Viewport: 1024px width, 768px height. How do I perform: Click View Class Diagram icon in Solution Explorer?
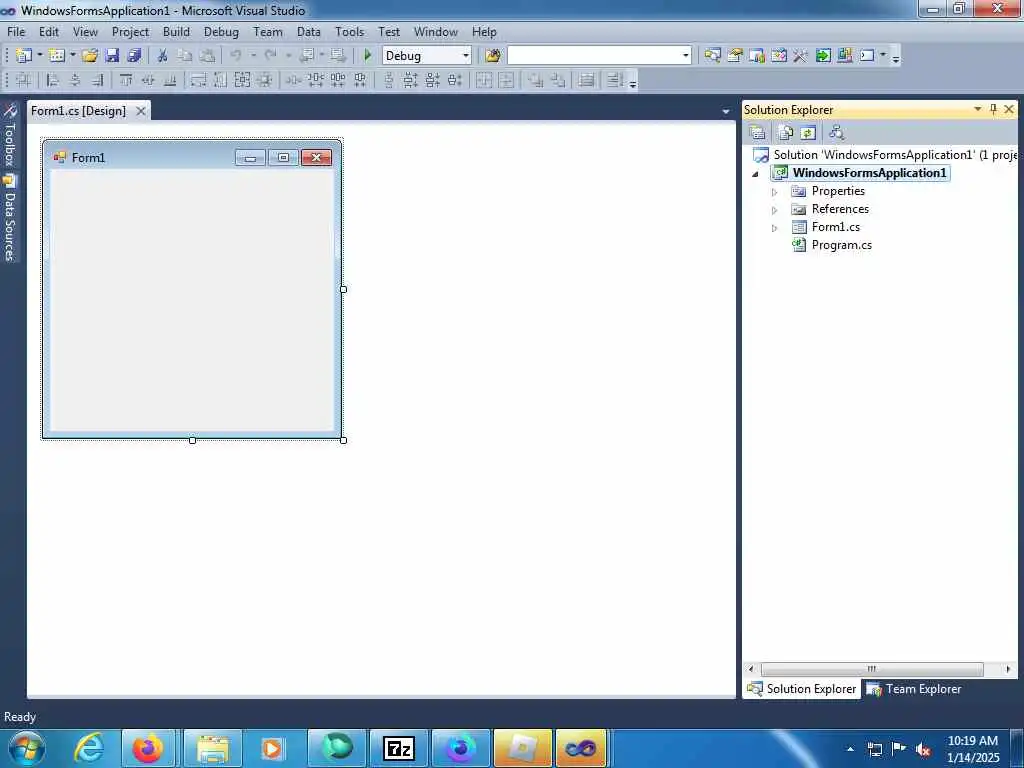(837, 133)
